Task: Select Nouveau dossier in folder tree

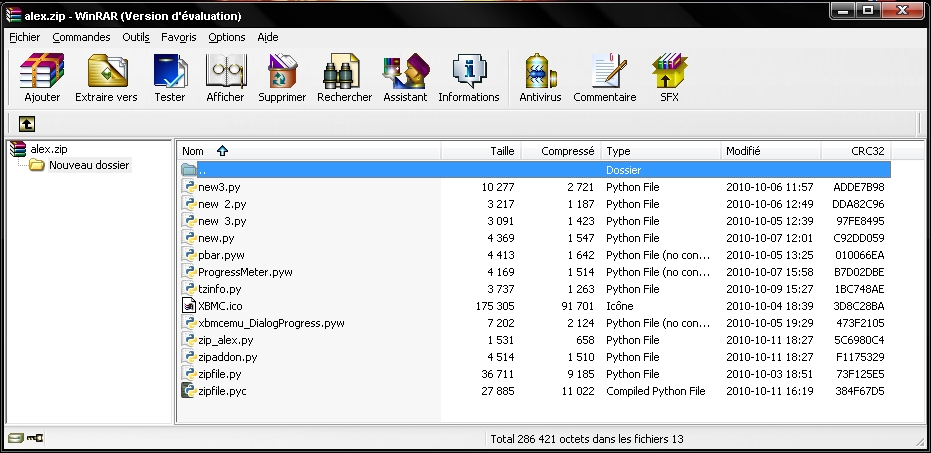Action: tap(89, 166)
